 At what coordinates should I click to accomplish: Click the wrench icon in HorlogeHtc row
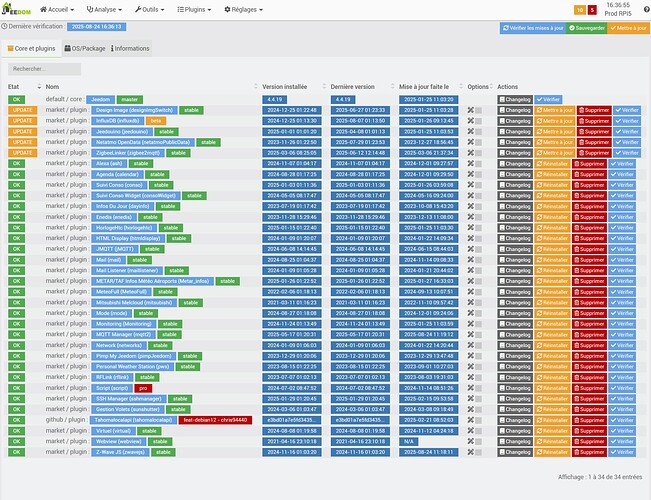[x=470, y=228]
